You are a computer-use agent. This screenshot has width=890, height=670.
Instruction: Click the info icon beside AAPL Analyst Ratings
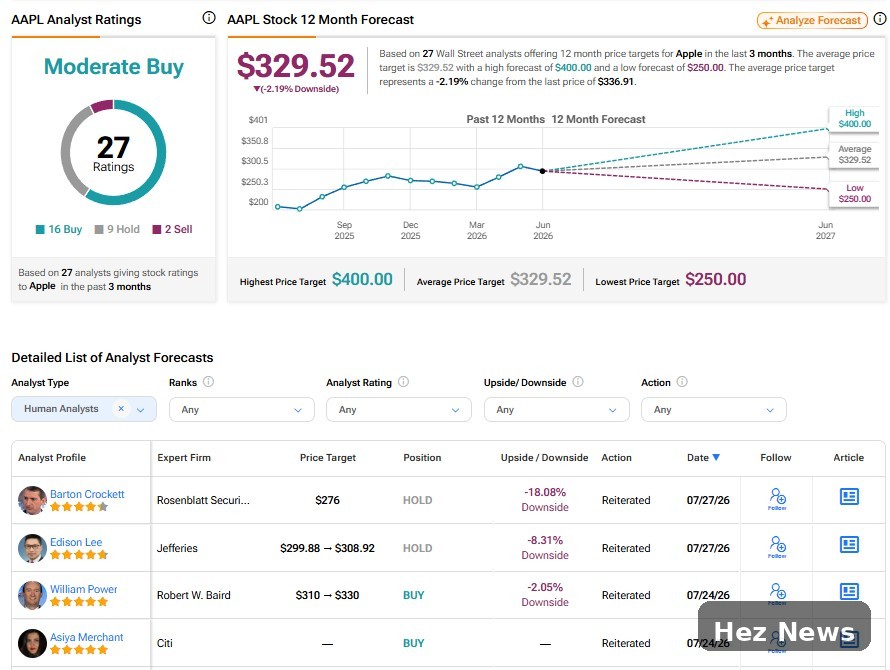(x=209, y=18)
